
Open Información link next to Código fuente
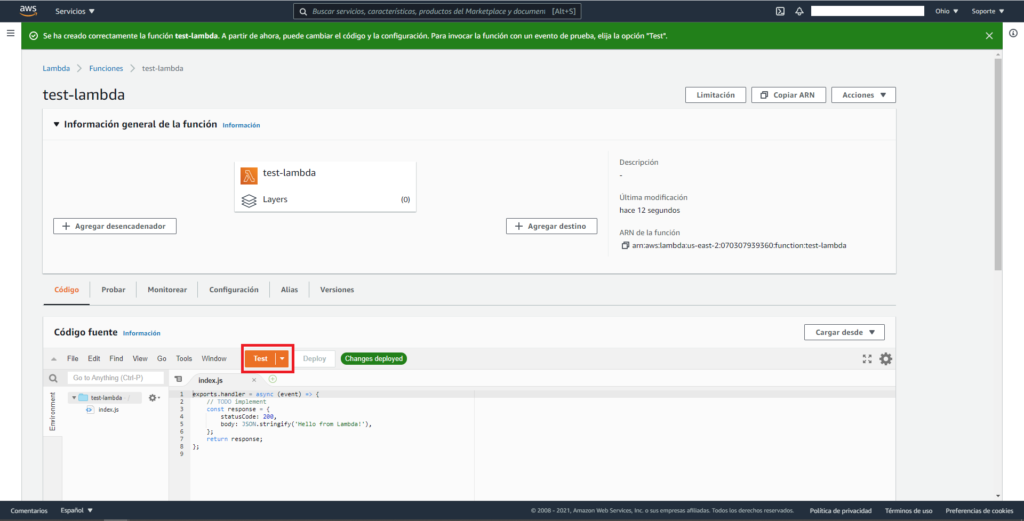142,333
